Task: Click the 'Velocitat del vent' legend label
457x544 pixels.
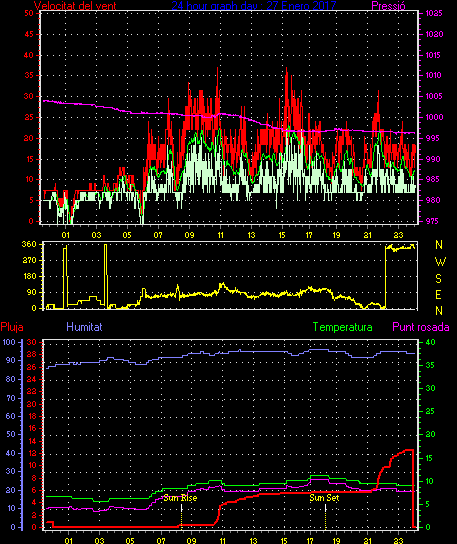Action: coord(75,6)
